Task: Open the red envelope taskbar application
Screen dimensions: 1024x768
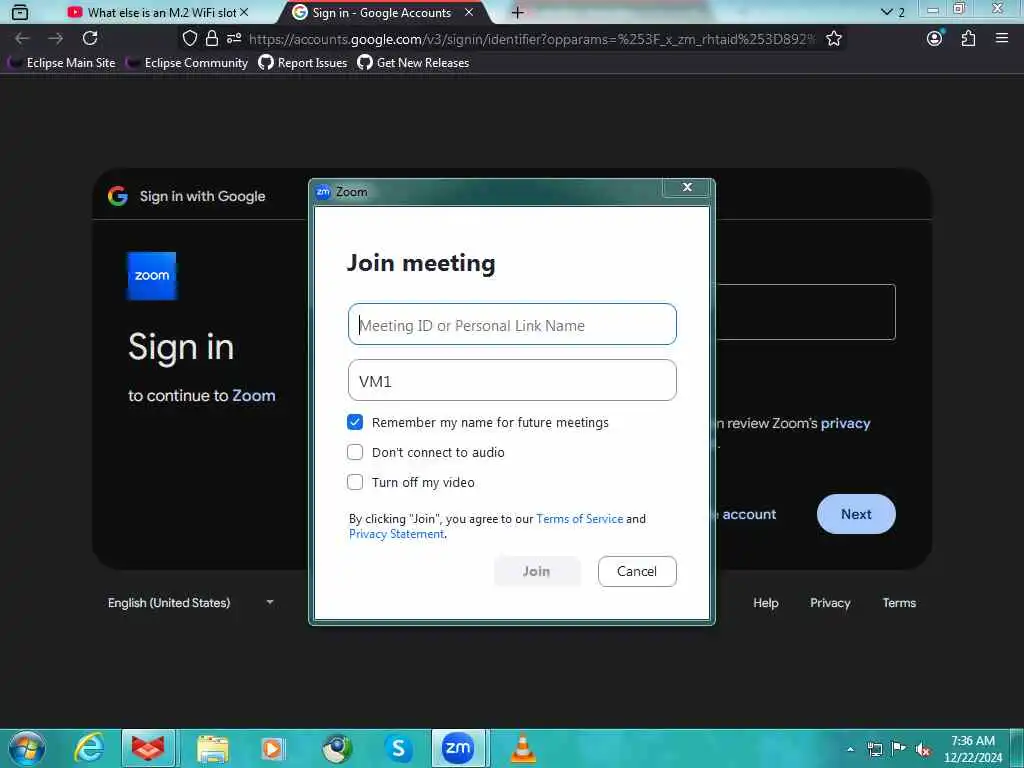Action: tap(148, 748)
